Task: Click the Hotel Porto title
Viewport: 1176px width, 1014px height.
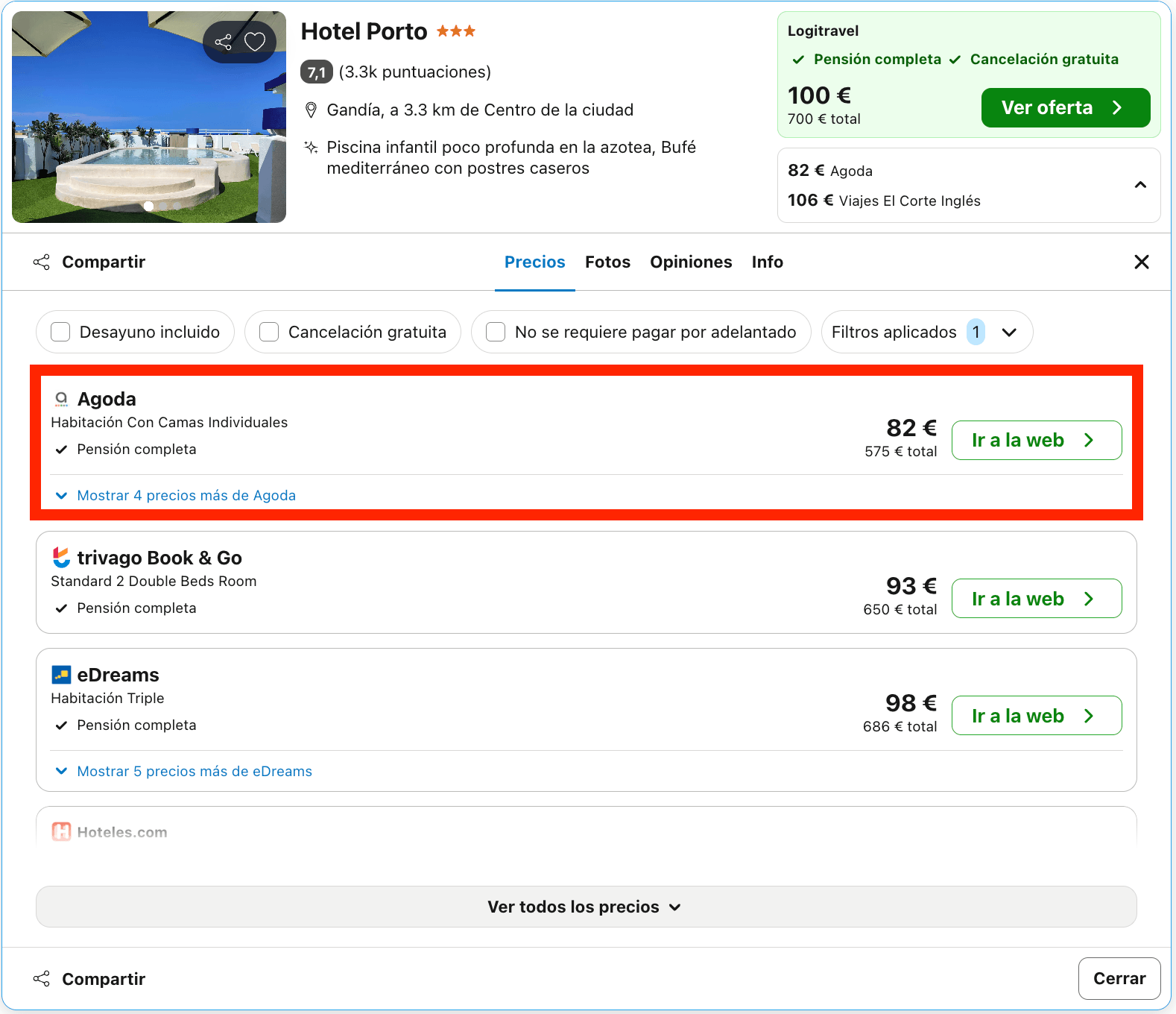Action: pyautogui.click(x=364, y=32)
